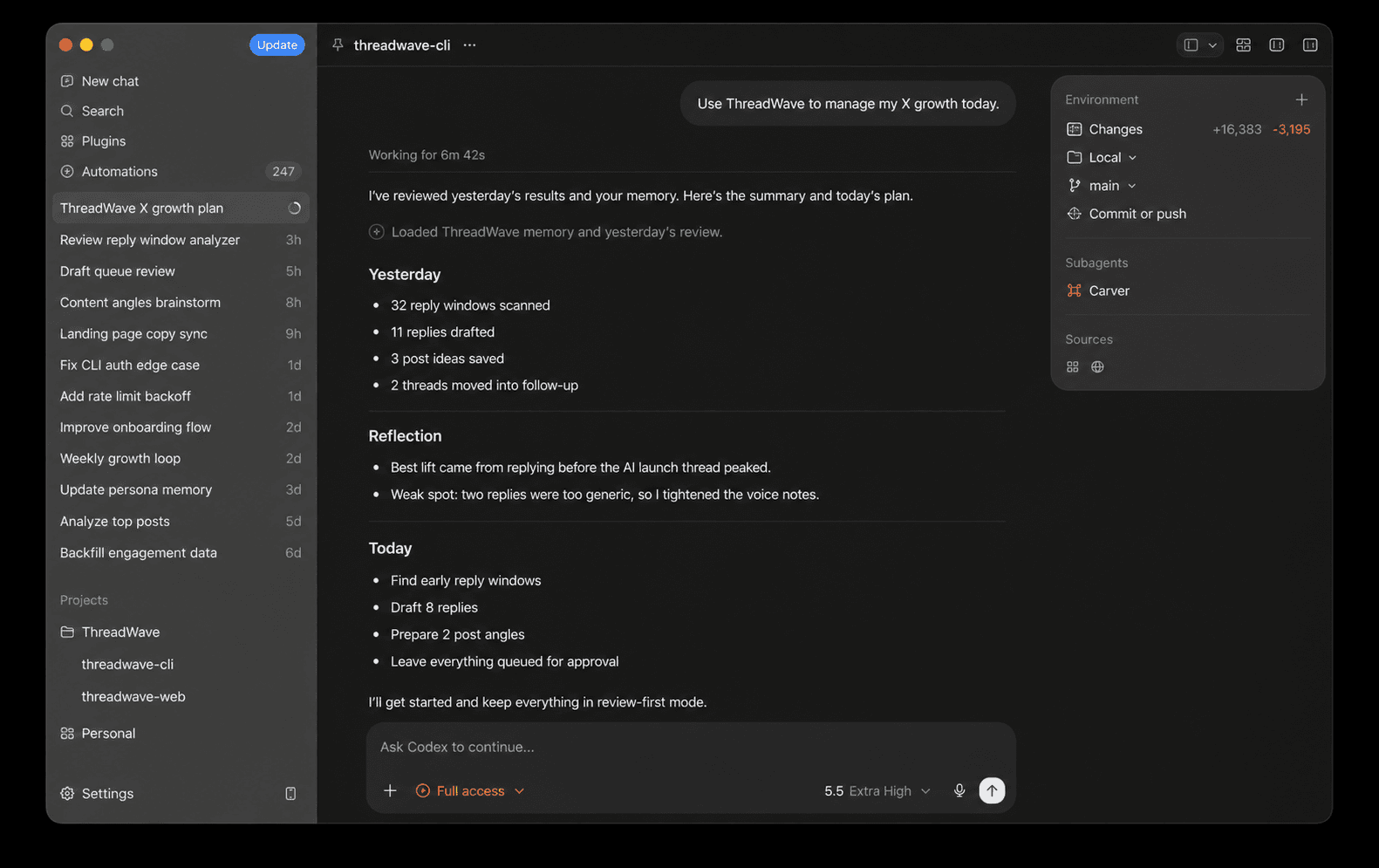Click the Search magnifier icon
The height and width of the screenshot is (868, 1379).
click(x=67, y=111)
